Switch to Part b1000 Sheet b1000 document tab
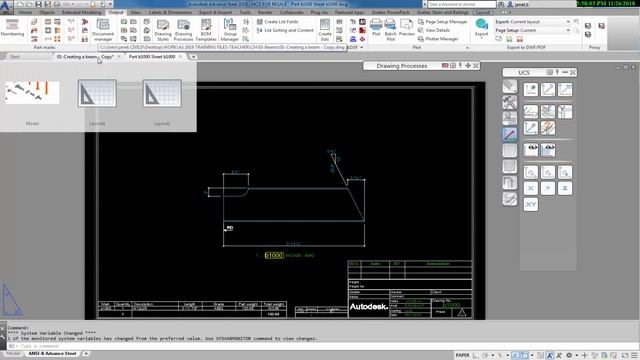 152,57
